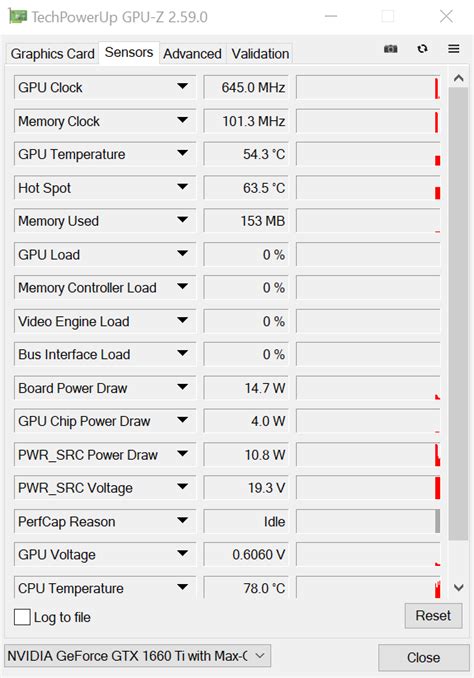Open the Hot Spot sensor dropdown
Image resolution: width=474 pixels, height=678 pixels.
click(183, 187)
